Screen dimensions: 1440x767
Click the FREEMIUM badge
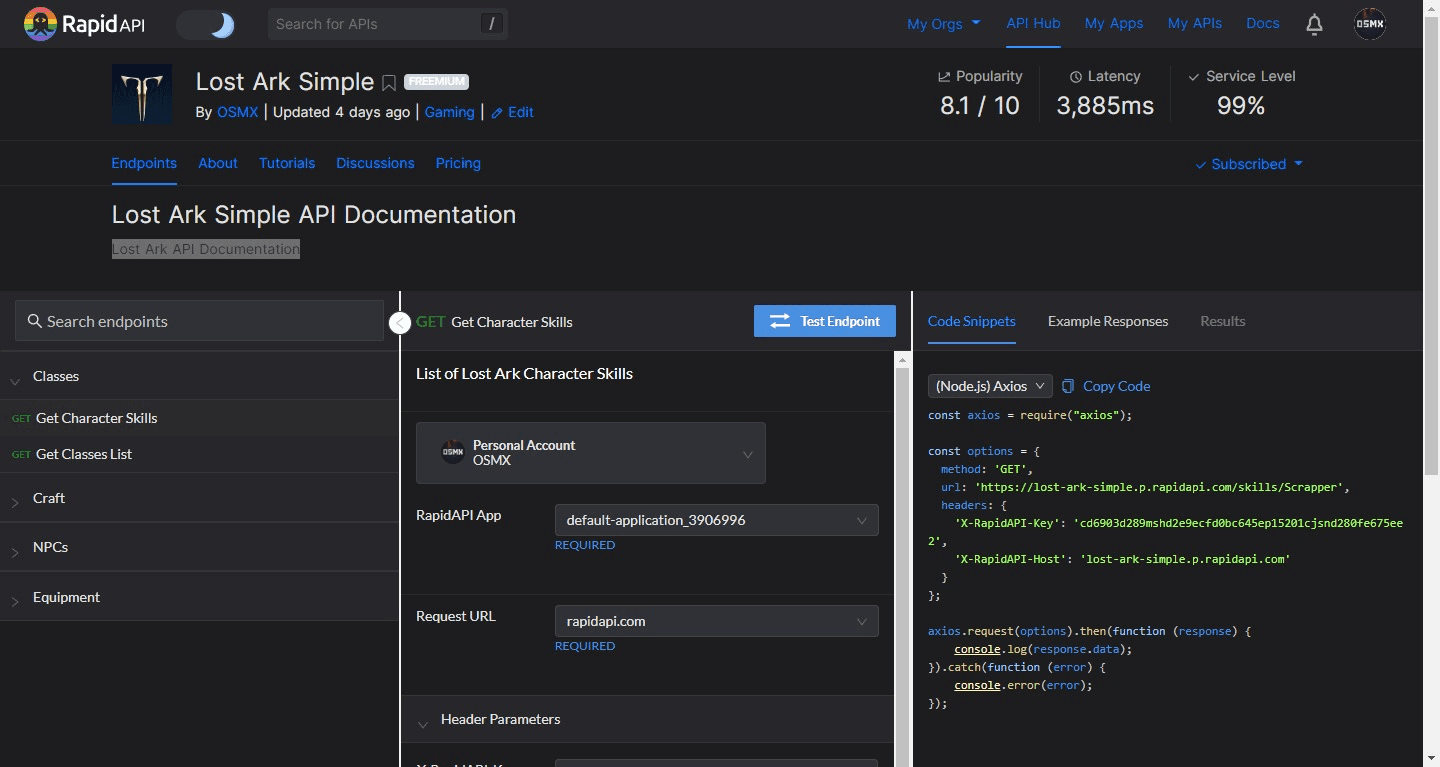436,82
